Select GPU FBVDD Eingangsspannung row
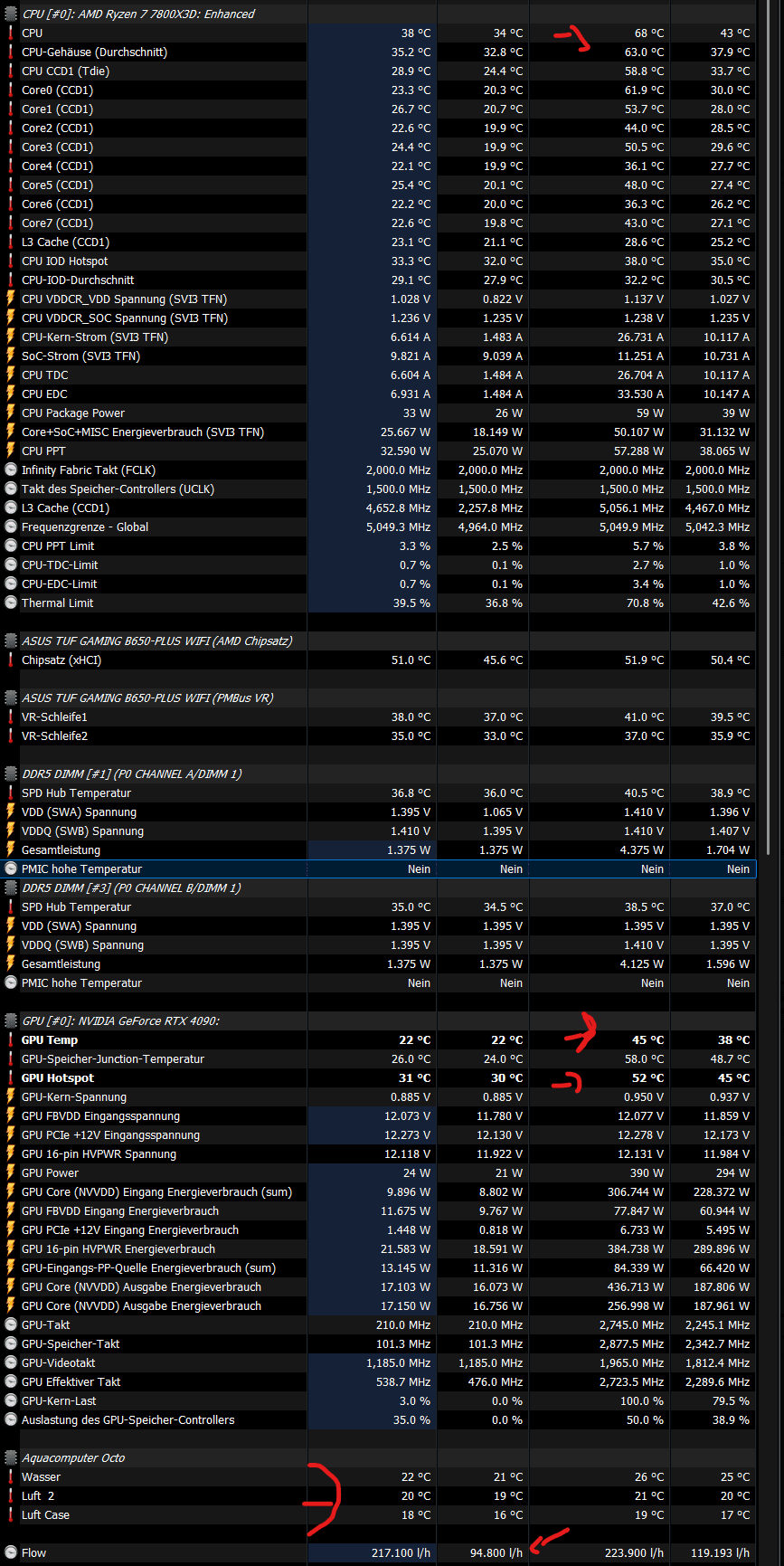The image size is (784, 1566). (378, 1116)
